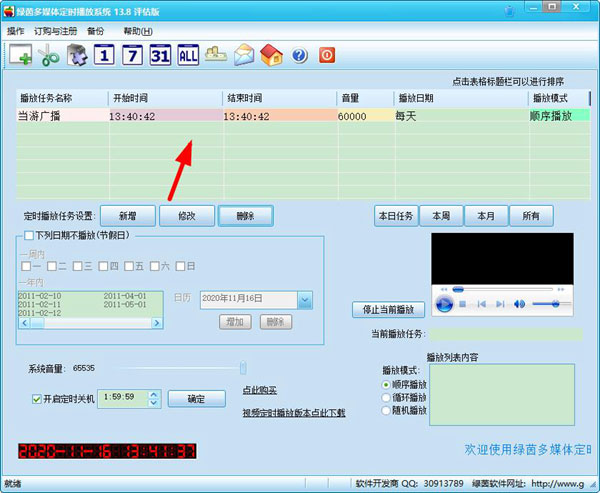Show this week's tasks with calendar 7 icon
Image resolution: width=600 pixels, height=493 pixels.
click(133, 56)
